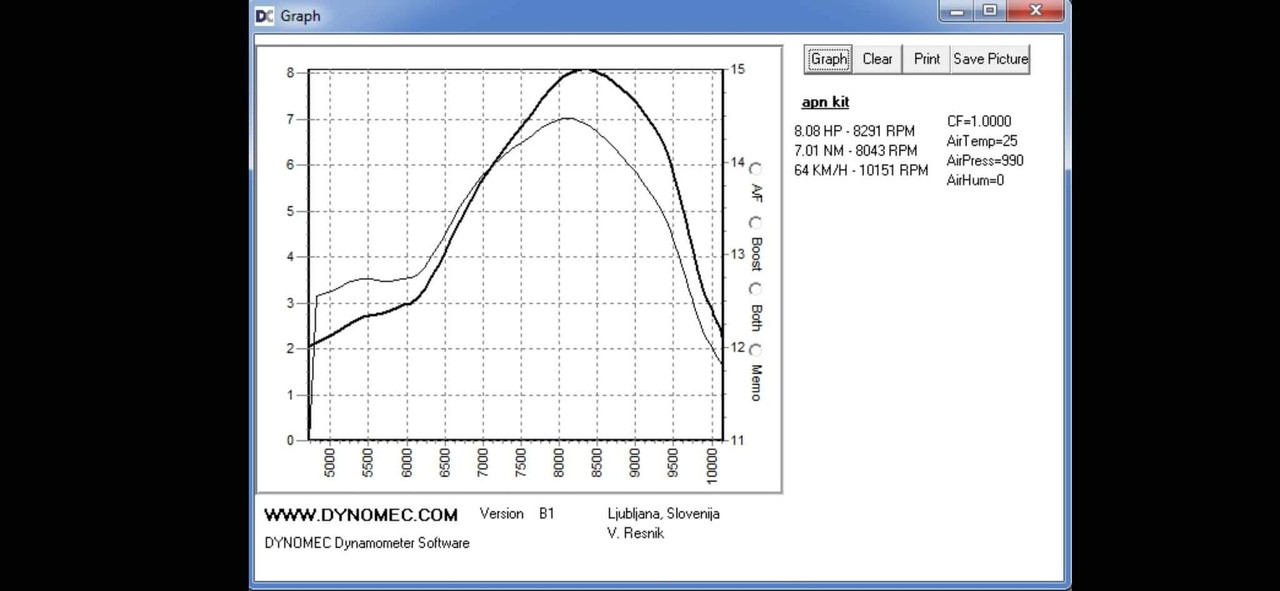Click the 'Graph' window title text
The image size is (1280, 591).
click(x=300, y=16)
